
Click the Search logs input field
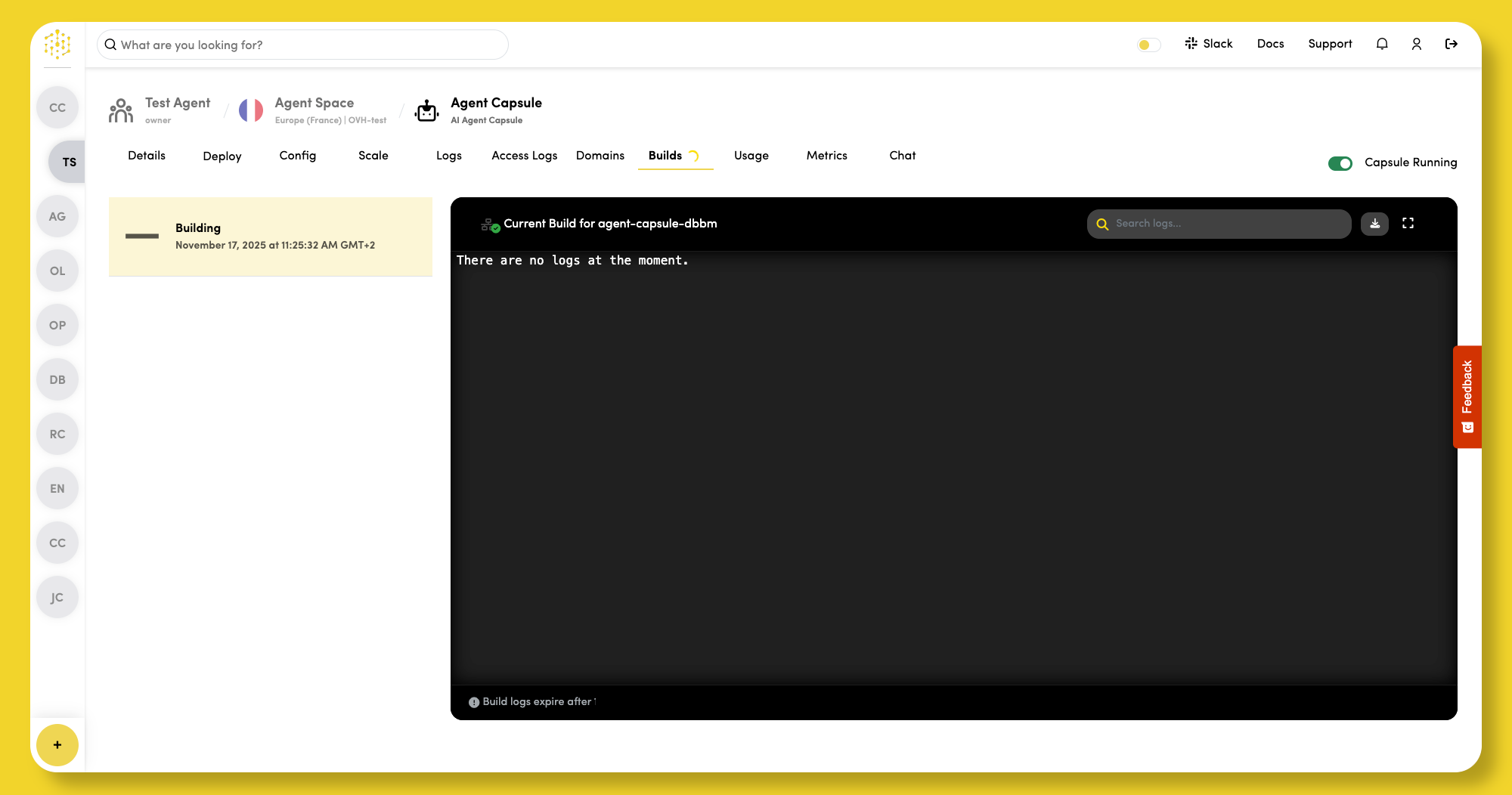(x=1217, y=224)
